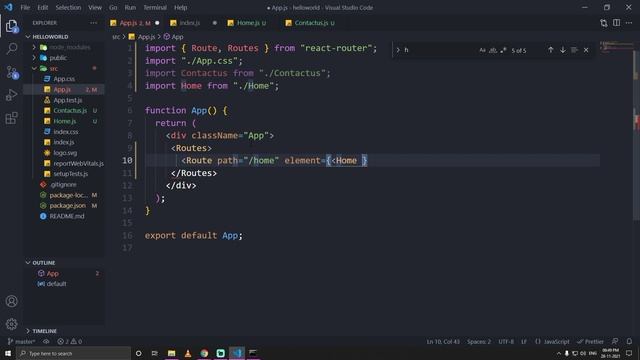Open the Selection menu
Screen dimensions: 640x360
click(68, 7)
